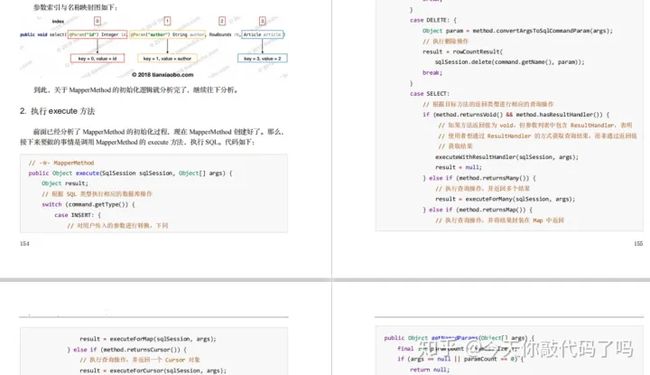Image resolution: width=650 pixels, height=375 pixels.
Task: Click the code line "return null;" on the bottom-right page
Action: click(429, 370)
